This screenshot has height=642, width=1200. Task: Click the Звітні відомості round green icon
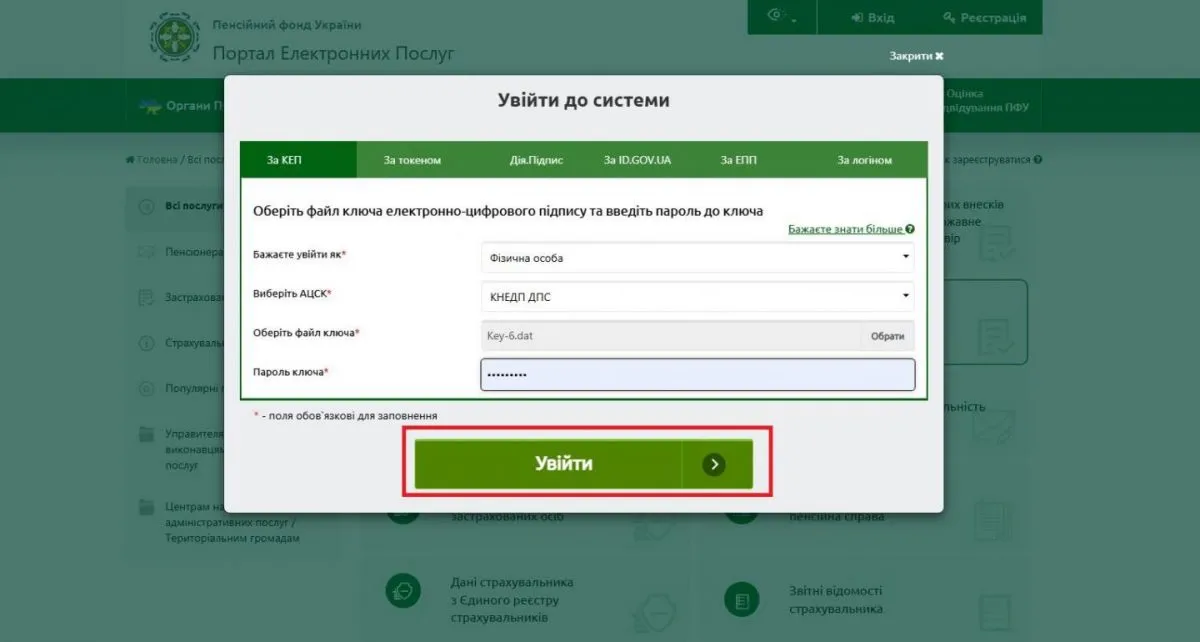click(x=741, y=599)
